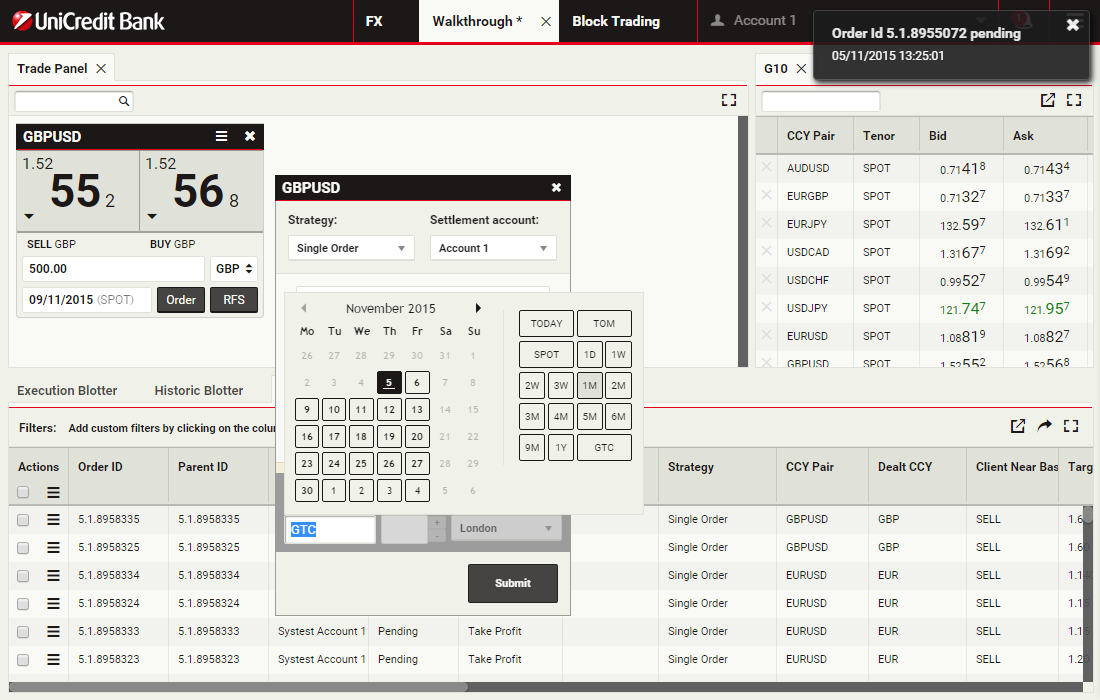Check the box for order 5.1.8958335
The height and width of the screenshot is (700, 1100).
[23, 519]
